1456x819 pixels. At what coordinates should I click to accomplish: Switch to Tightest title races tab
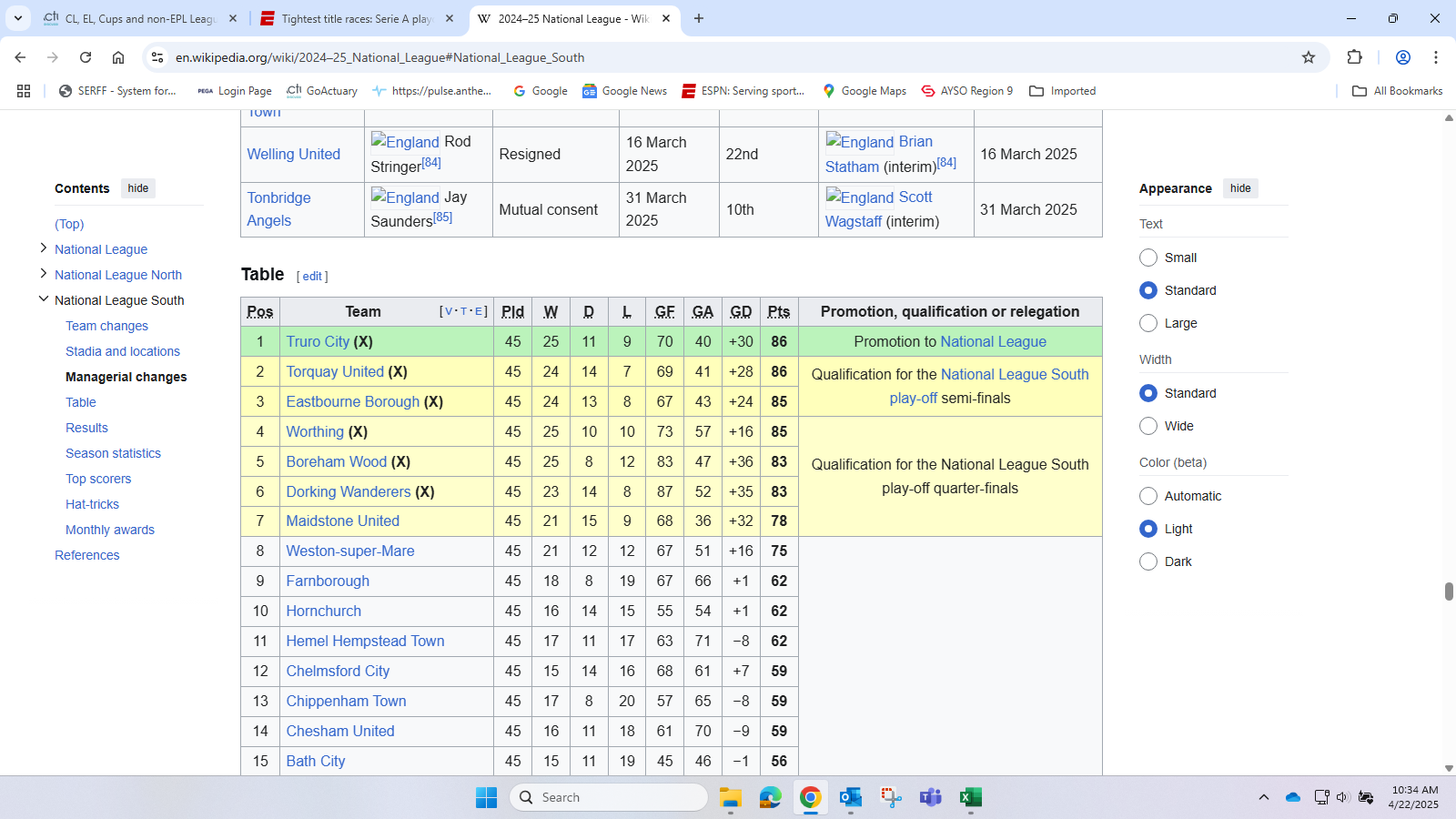[x=356, y=18]
